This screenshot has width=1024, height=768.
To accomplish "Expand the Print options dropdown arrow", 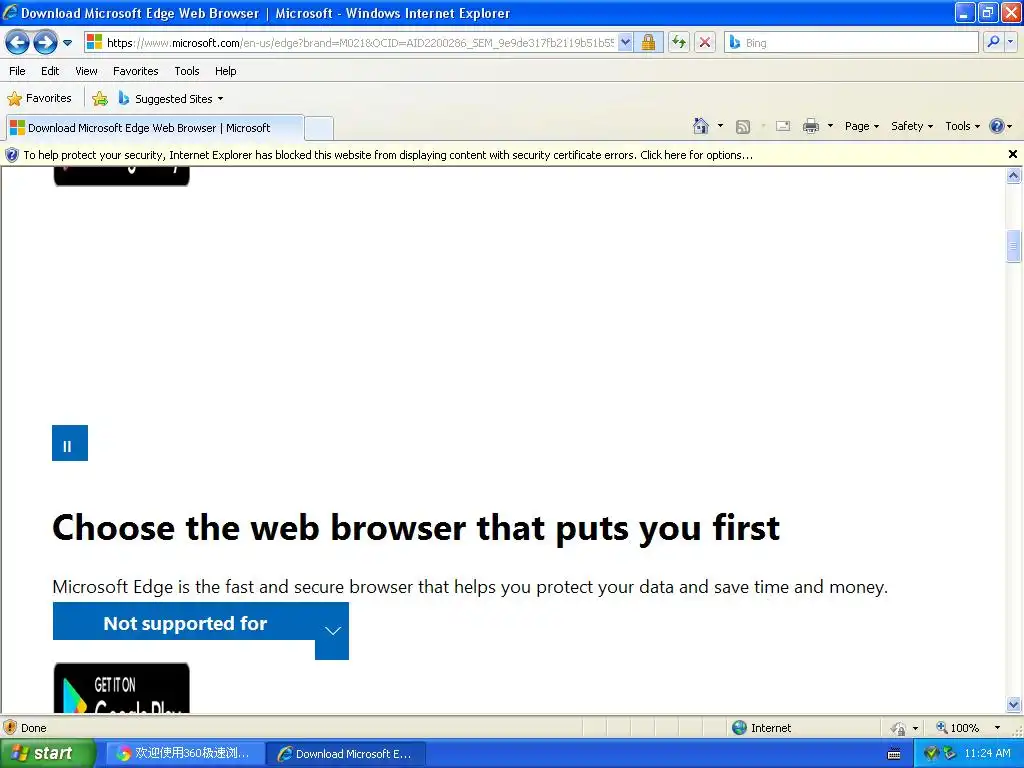I will point(830,126).
